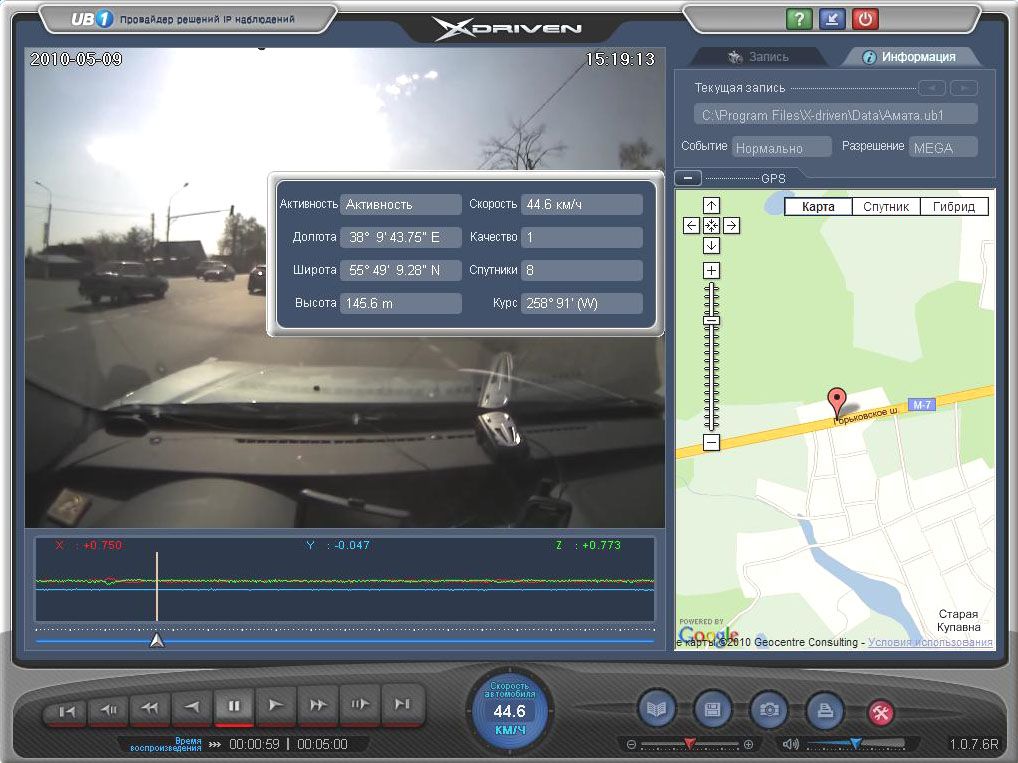The image size is (1018, 763).
Task: Mute audio with the speaker icon
Action: (x=790, y=744)
